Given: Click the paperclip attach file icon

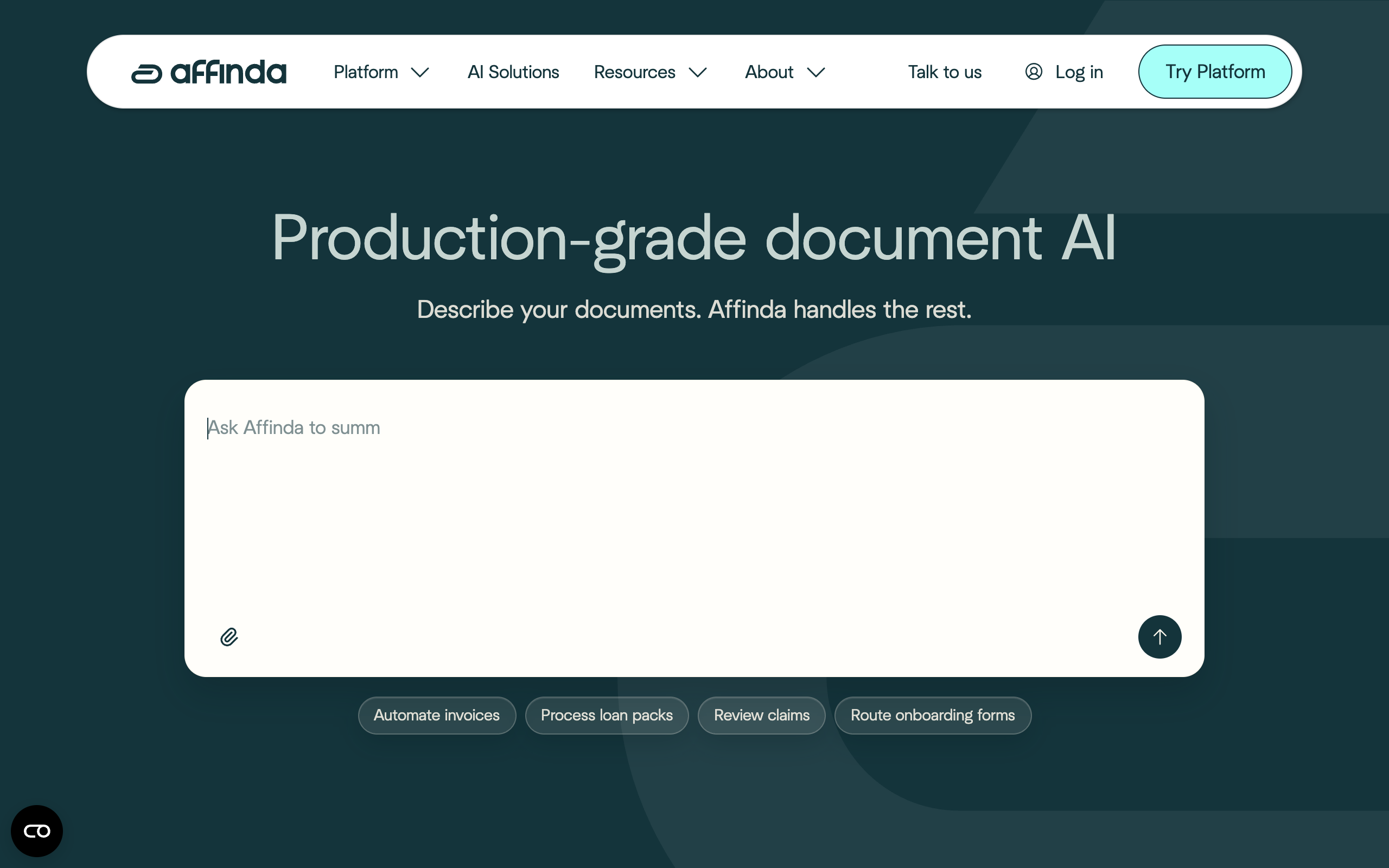Looking at the screenshot, I should (x=229, y=637).
